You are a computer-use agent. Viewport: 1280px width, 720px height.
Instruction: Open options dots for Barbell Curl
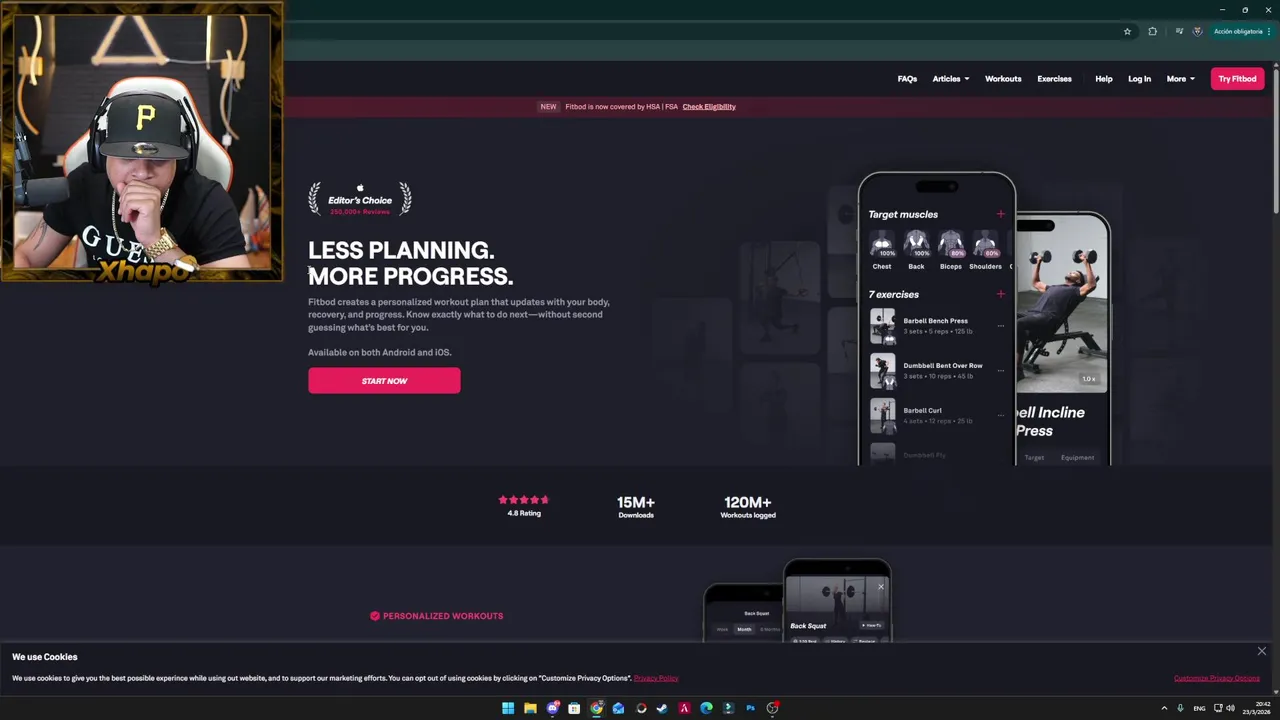pos(1000,415)
